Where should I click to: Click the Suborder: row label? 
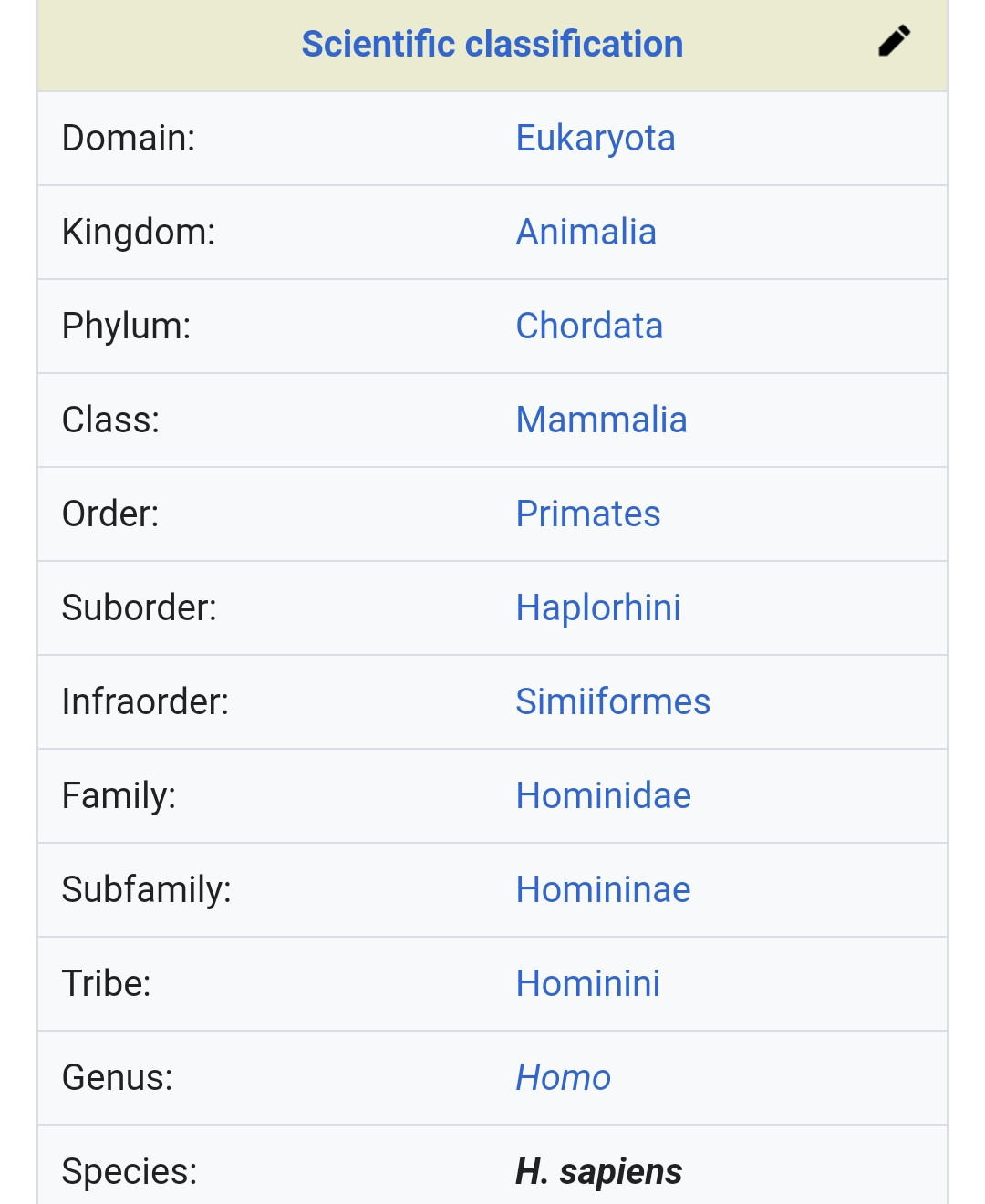pos(140,607)
